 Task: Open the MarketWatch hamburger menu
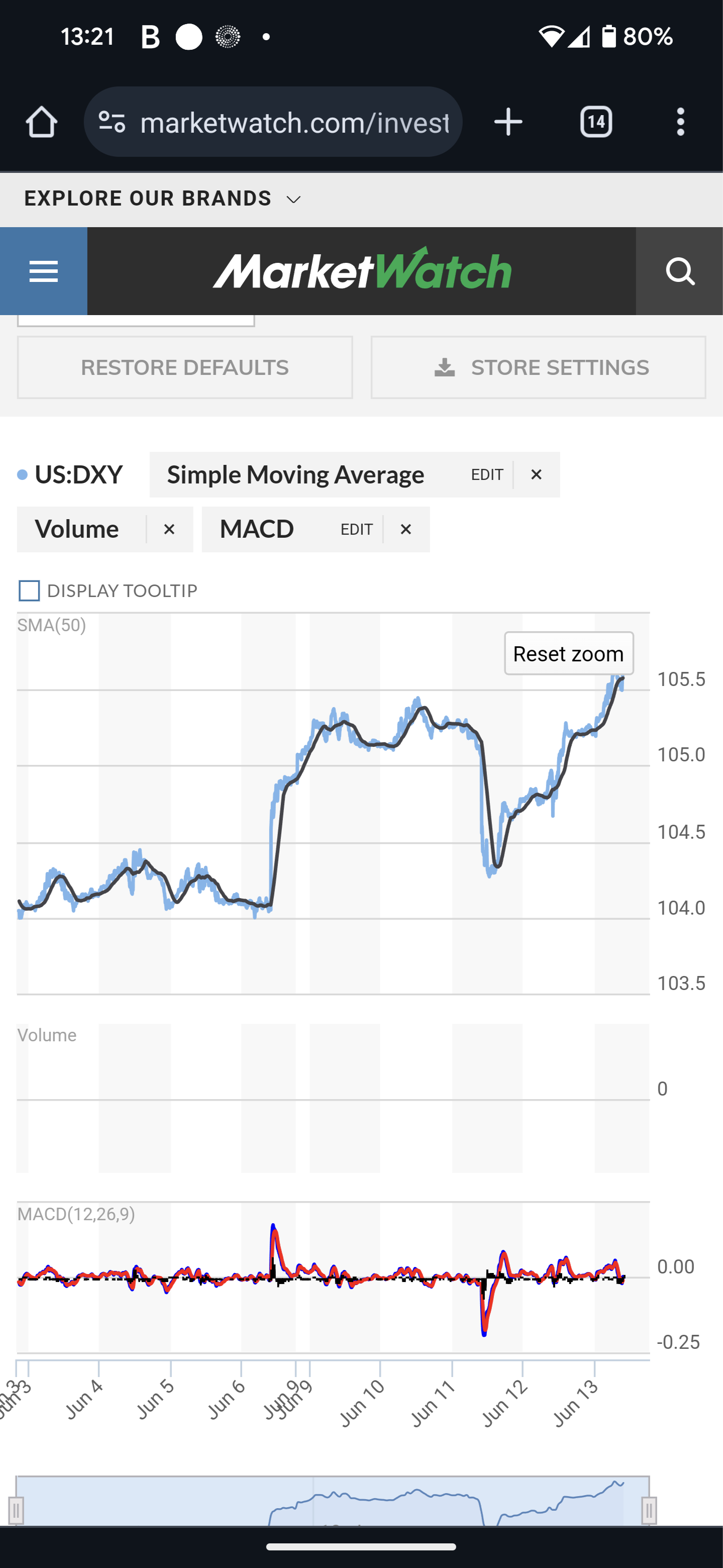(x=43, y=271)
